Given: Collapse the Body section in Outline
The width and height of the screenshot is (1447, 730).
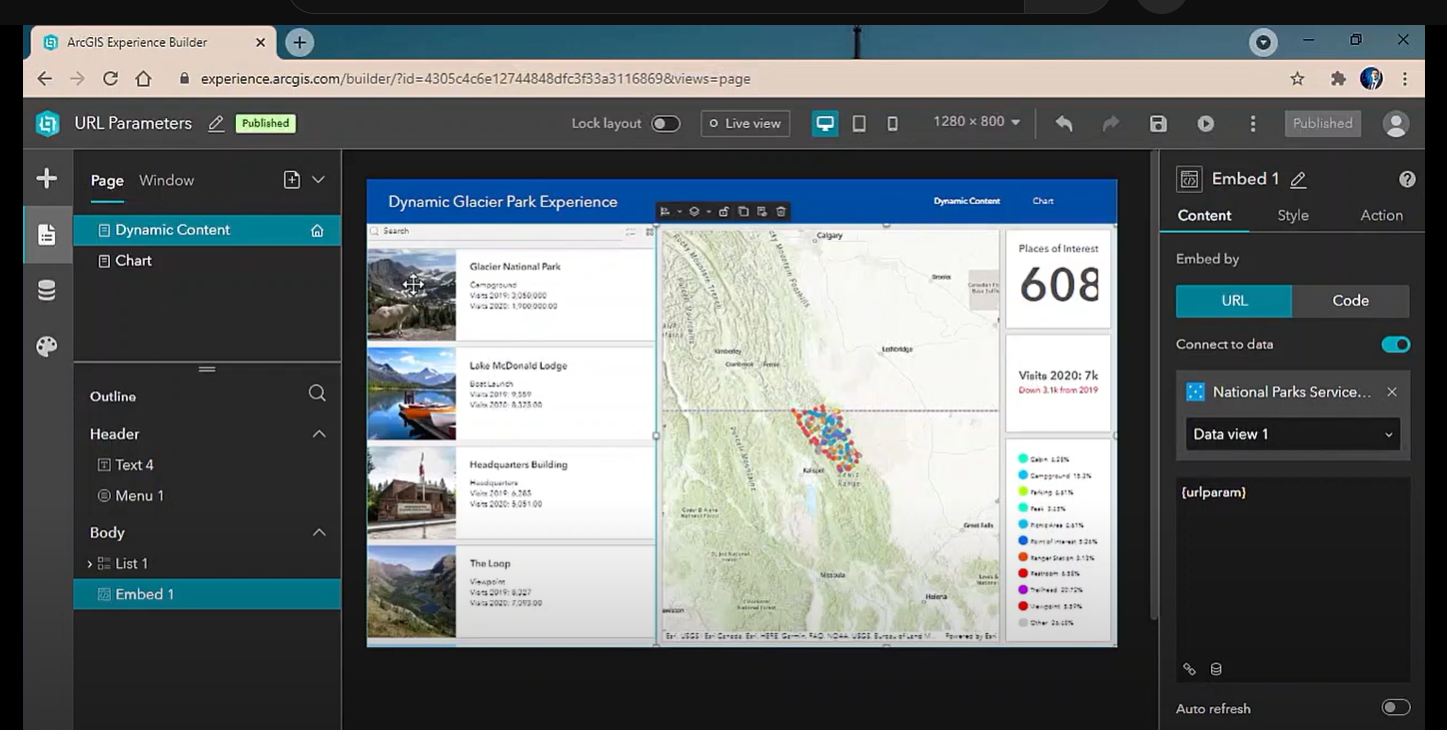Looking at the screenshot, I should tap(319, 532).
